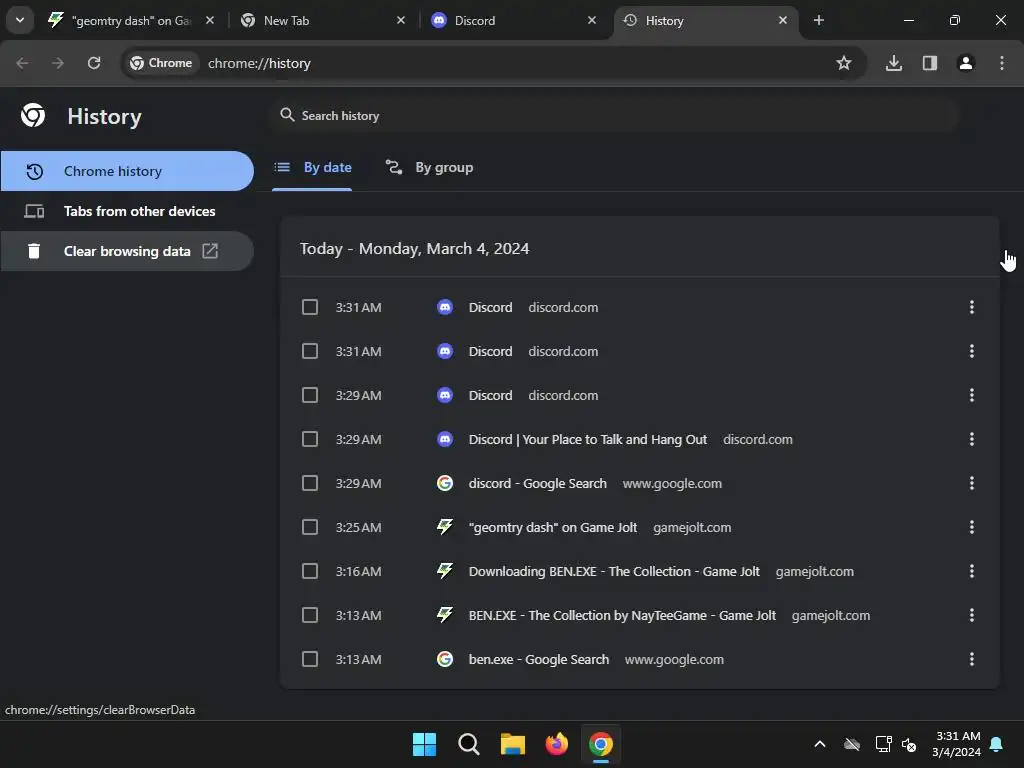
Task: Open actions menu for second 3:31 AM Discord
Action: click(x=972, y=351)
